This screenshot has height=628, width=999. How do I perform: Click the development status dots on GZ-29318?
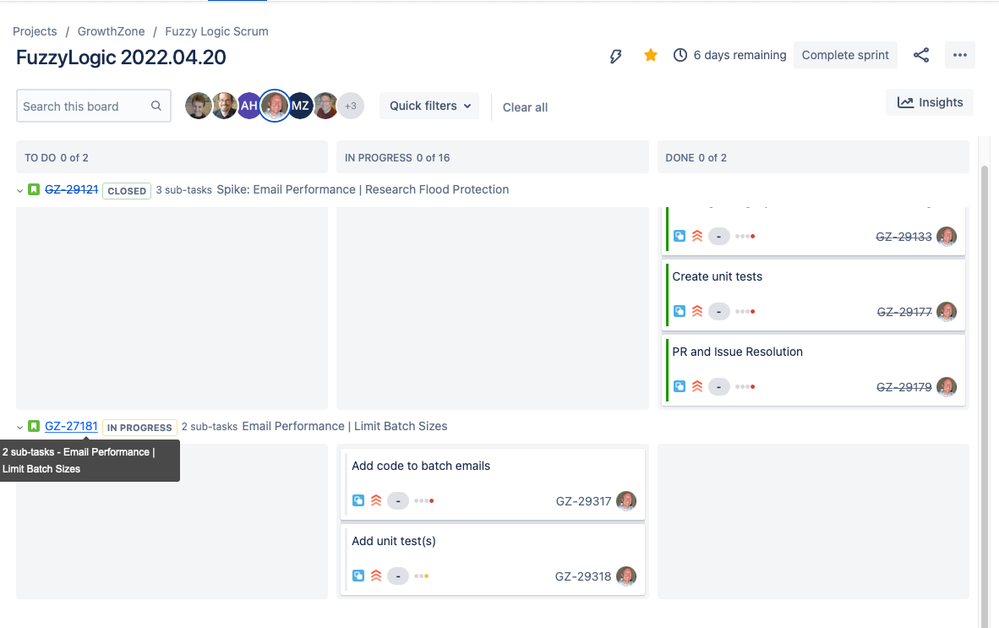[x=421, y=576]
